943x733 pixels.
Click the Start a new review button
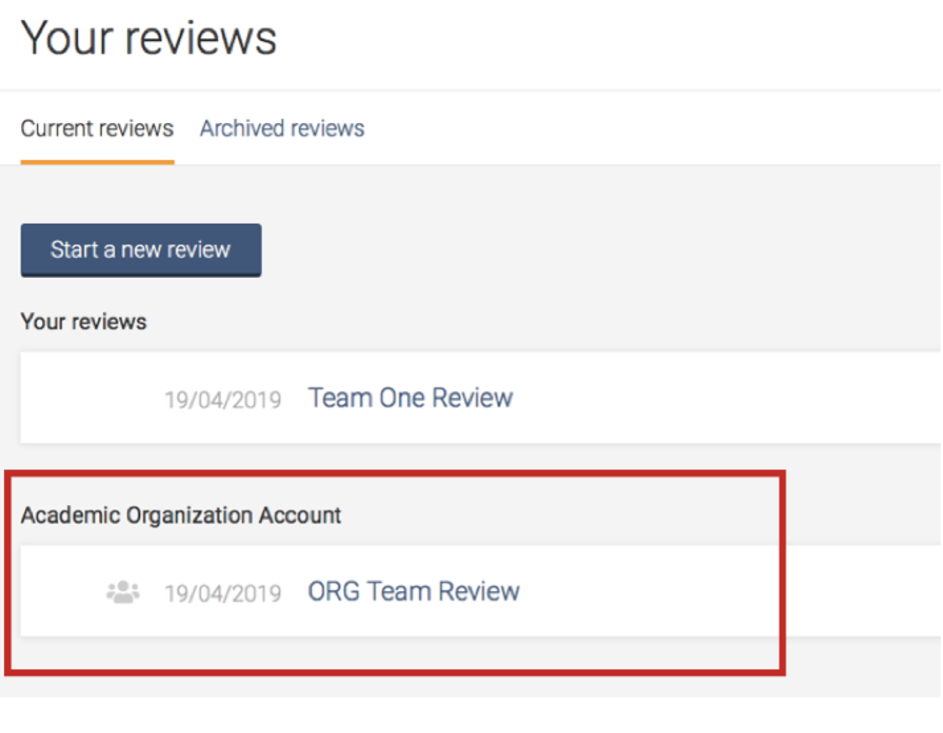point(141,250)
